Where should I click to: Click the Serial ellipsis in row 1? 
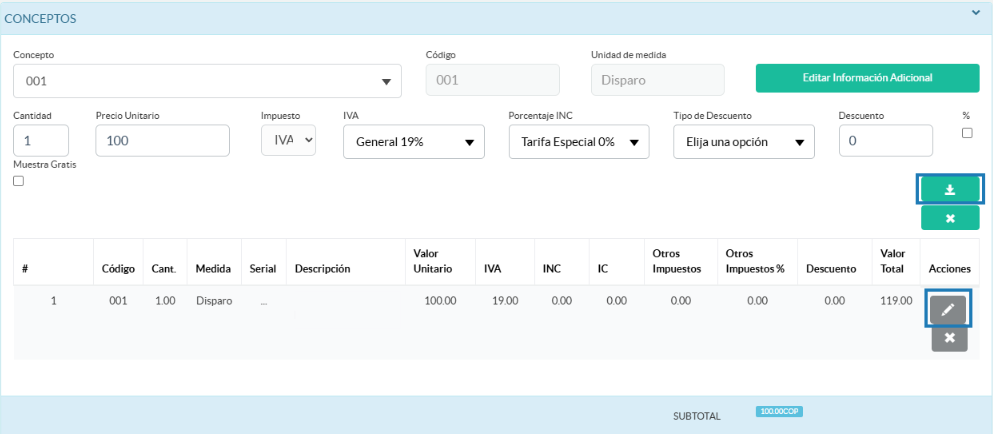point(263,301)
